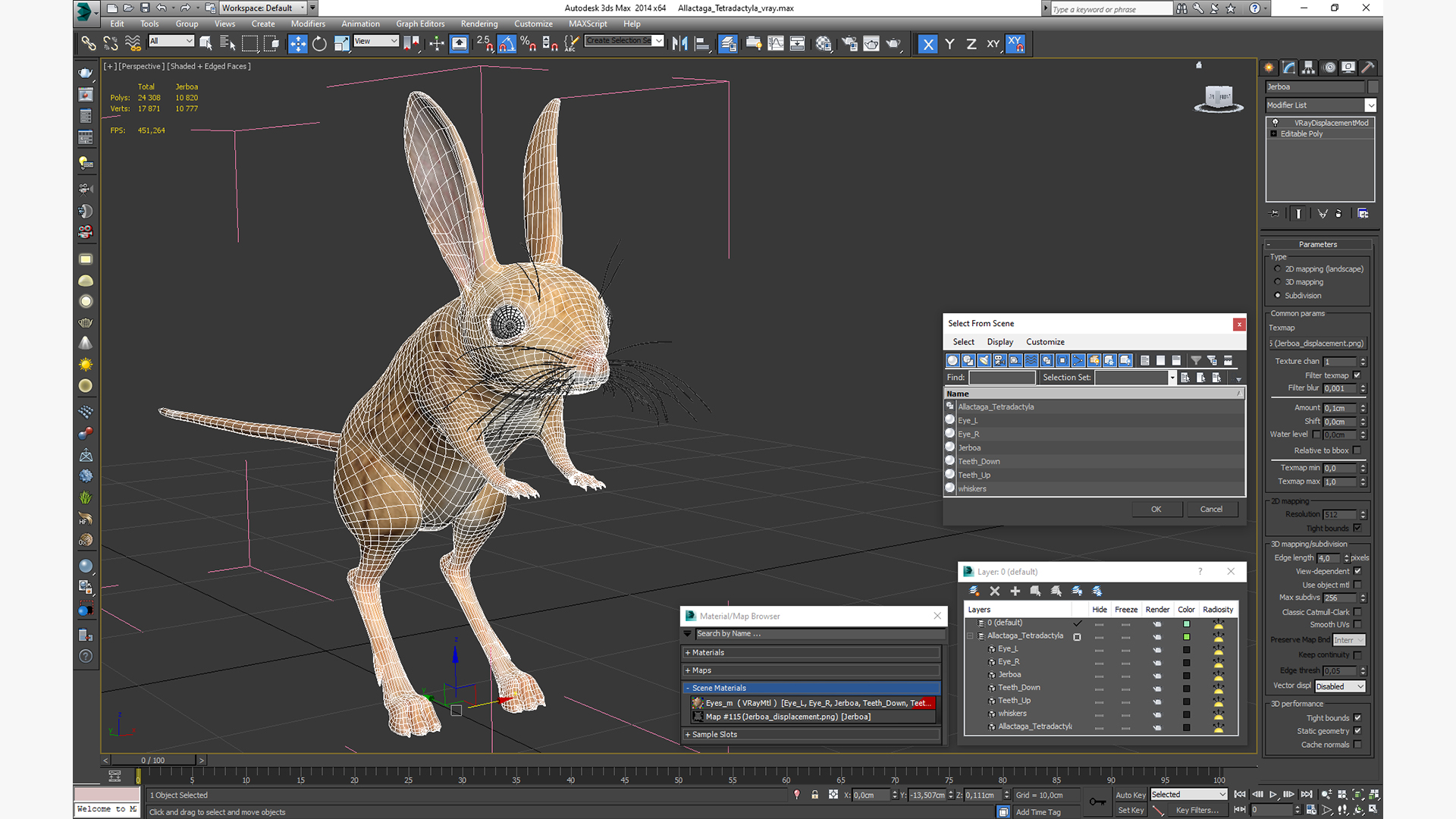Open the Modifiers menu
This screenshot has width=1456, height=819.
tap(308, 24)
